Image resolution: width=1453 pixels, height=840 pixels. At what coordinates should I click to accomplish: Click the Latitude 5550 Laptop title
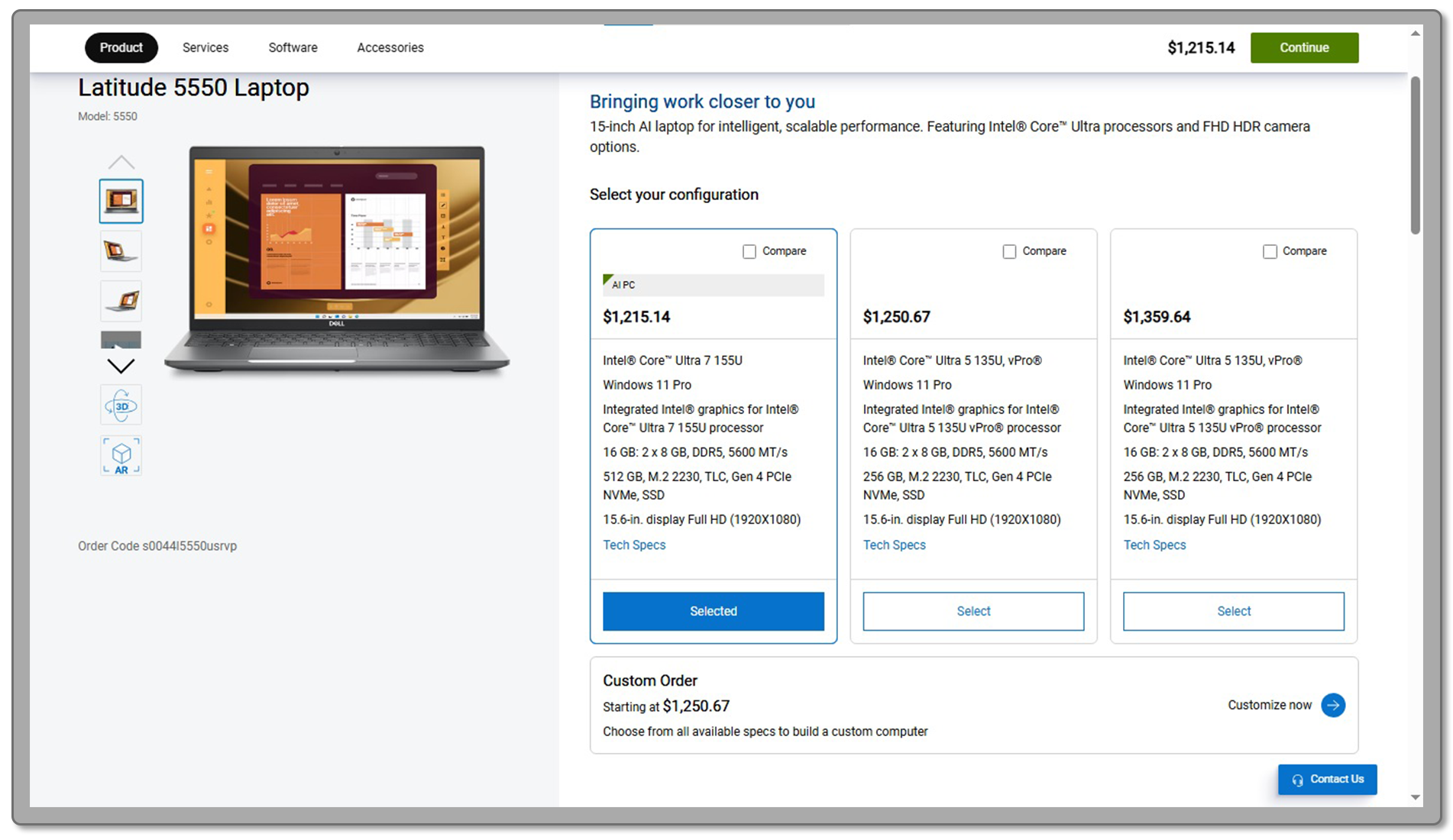pyautogui.click(x=193, y=88)
